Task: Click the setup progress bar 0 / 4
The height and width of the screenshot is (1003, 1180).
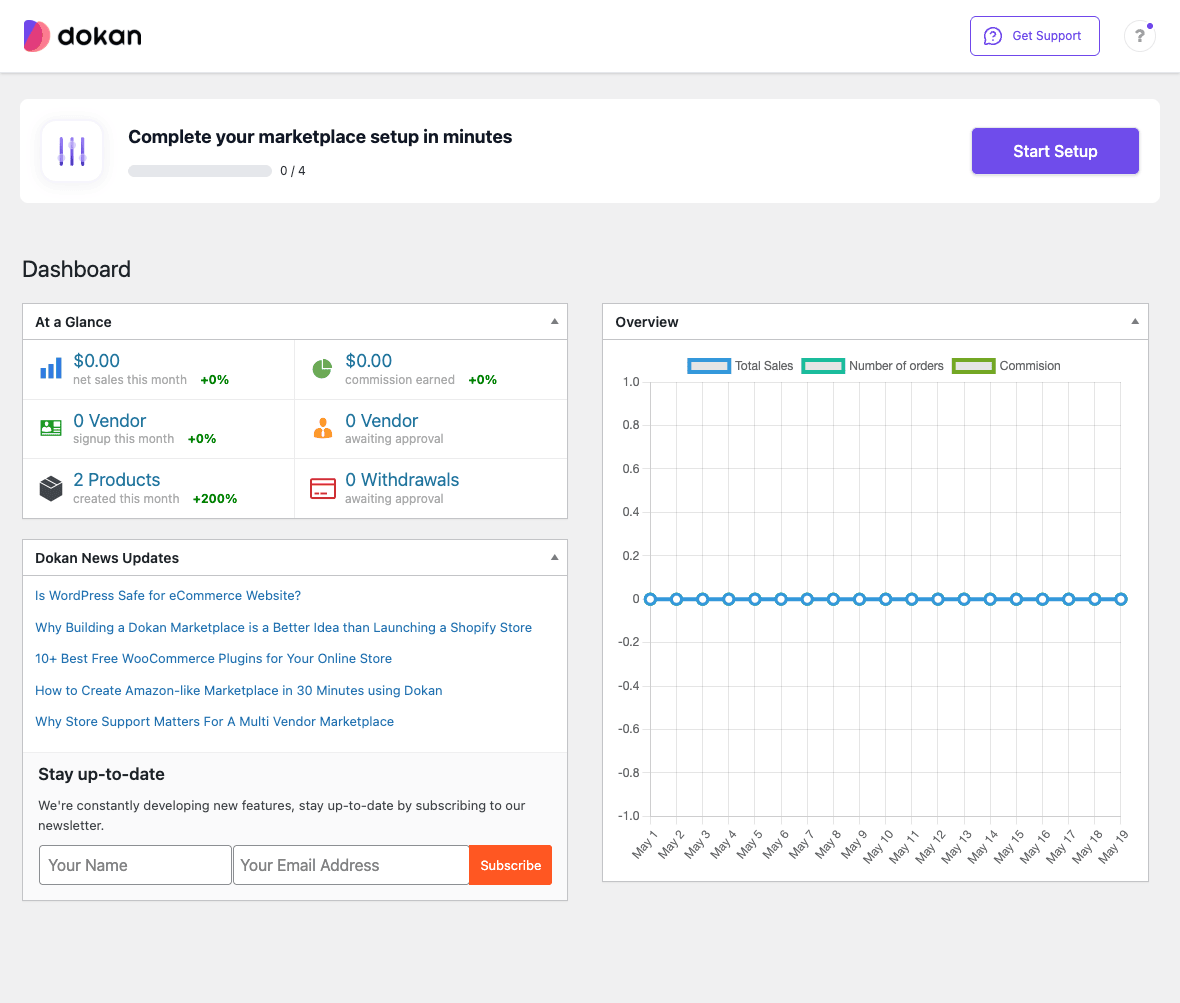Action: (200, 171)
